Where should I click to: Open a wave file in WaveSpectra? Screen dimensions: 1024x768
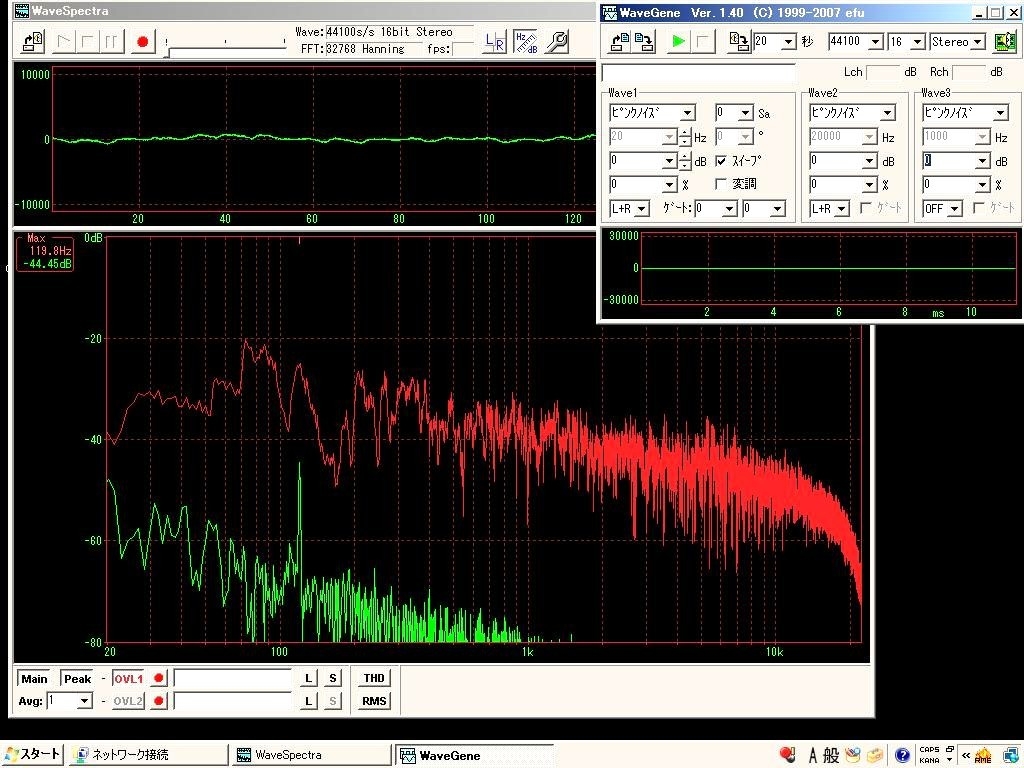click(x=33, y=42)
